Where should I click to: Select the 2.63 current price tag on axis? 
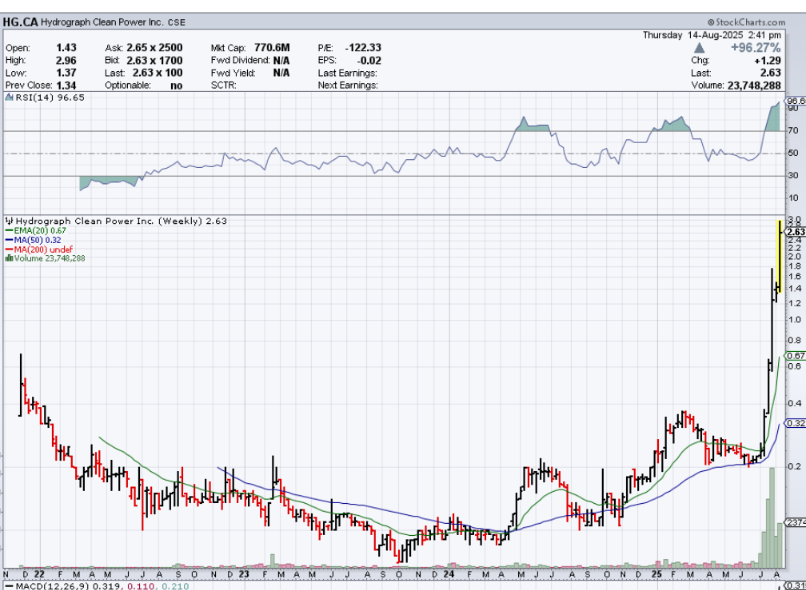795,232
